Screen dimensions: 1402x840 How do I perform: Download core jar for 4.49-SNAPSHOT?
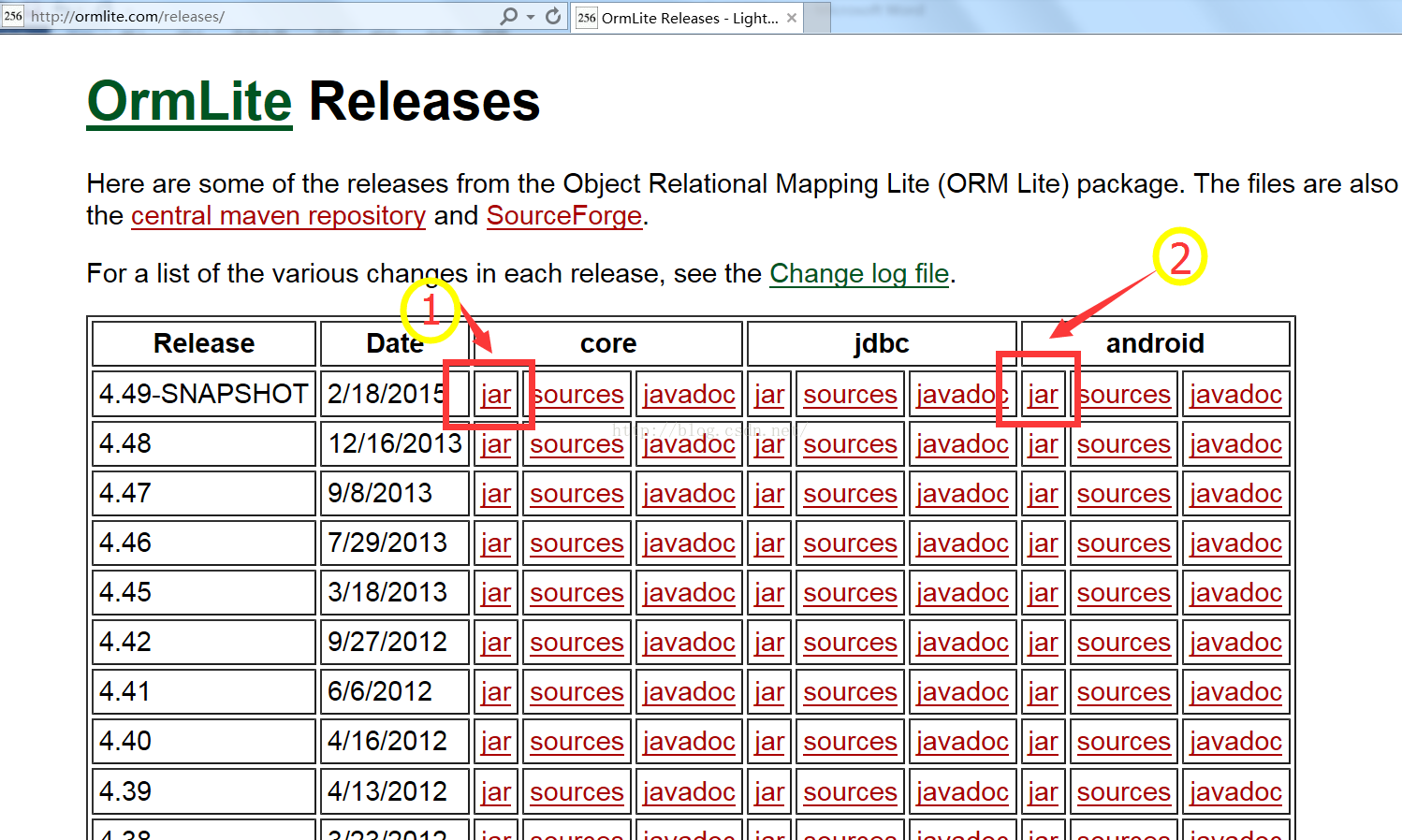(496, 395)
